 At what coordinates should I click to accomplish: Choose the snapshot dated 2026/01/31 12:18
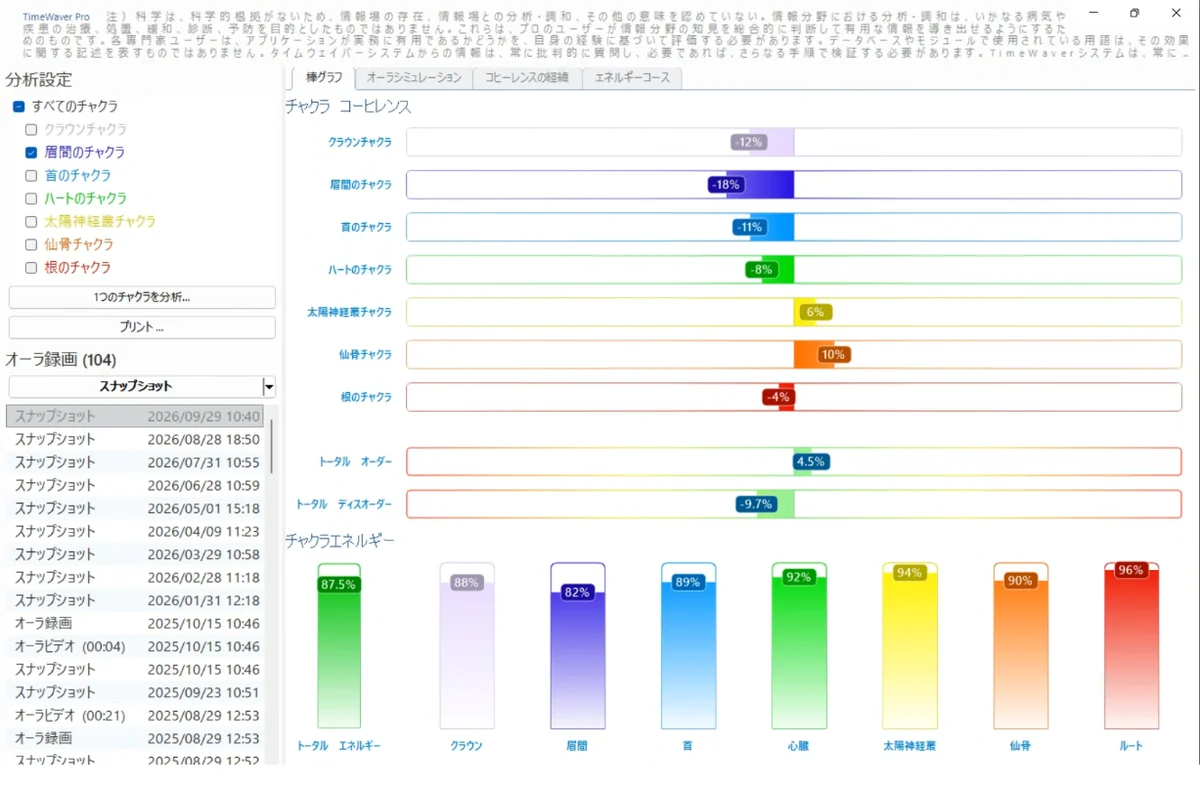(x=136, y=600)
